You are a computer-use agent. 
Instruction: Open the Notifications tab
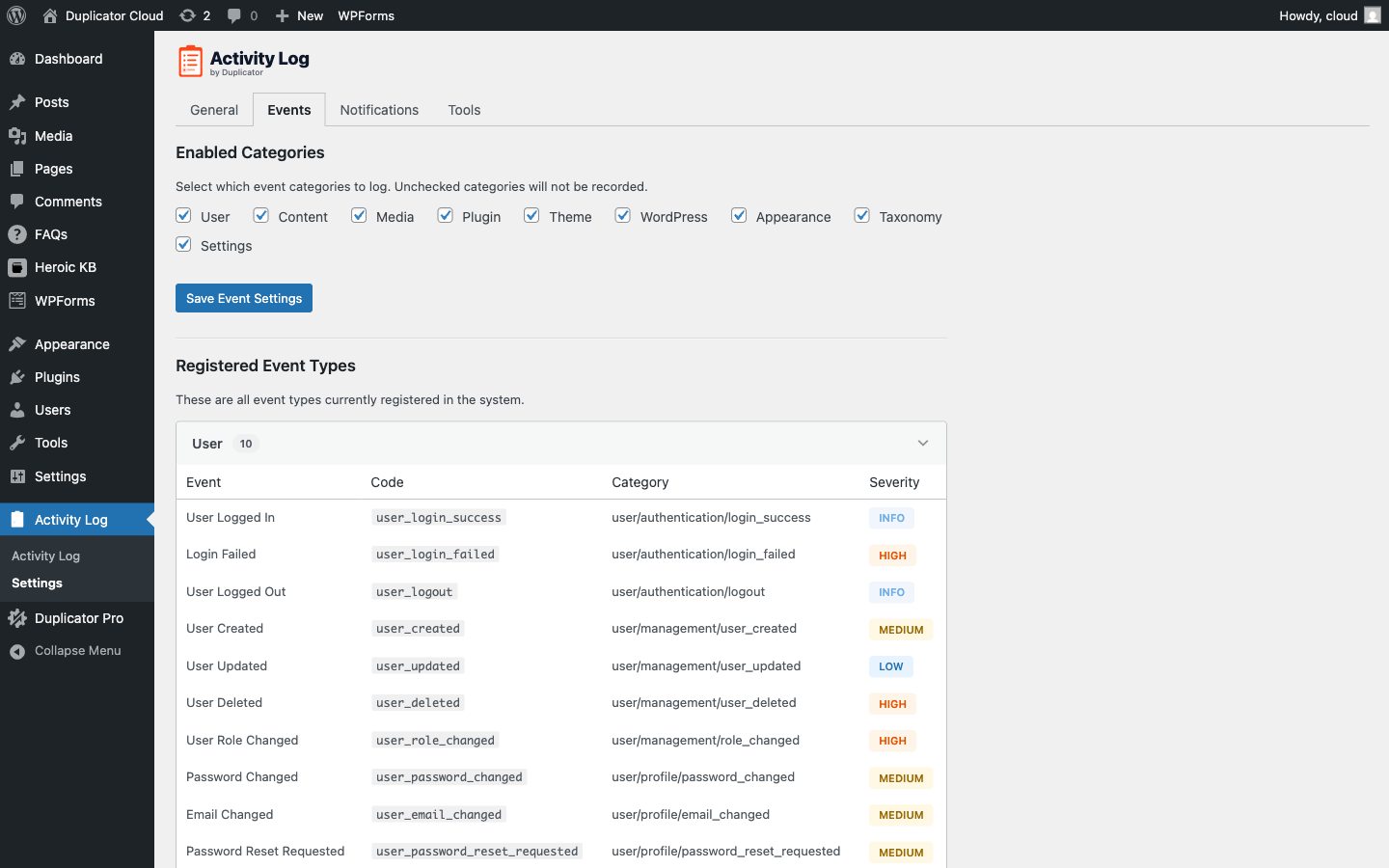tap(379, 110)
